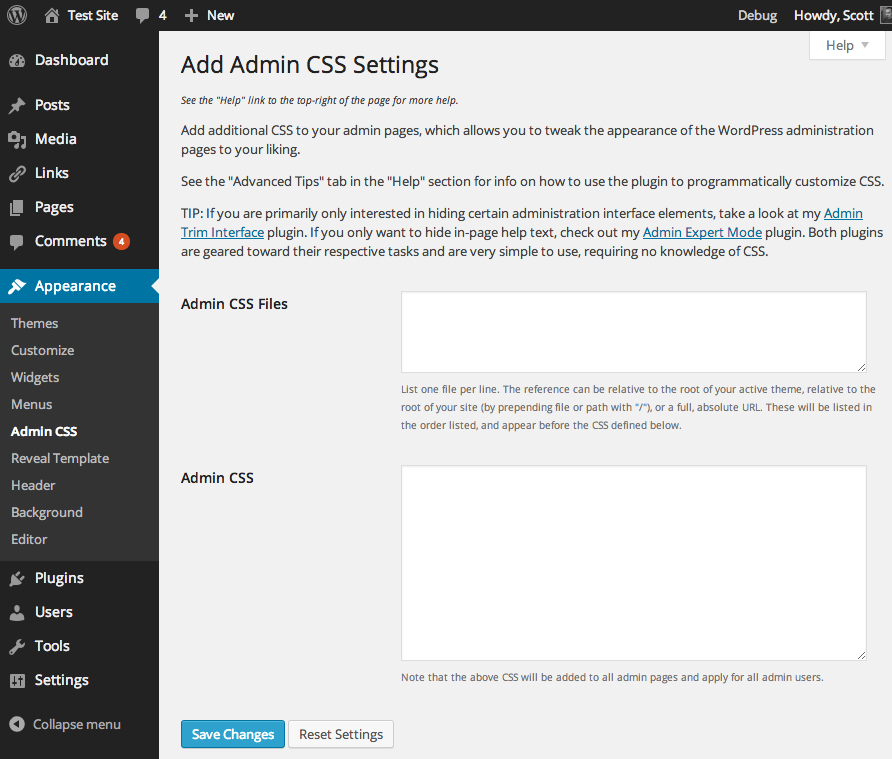Image resolution: width=892 pixels, height=759 pixels.
Task: Open Test Site menu in admin bar
Action: [x=93, y=15]
